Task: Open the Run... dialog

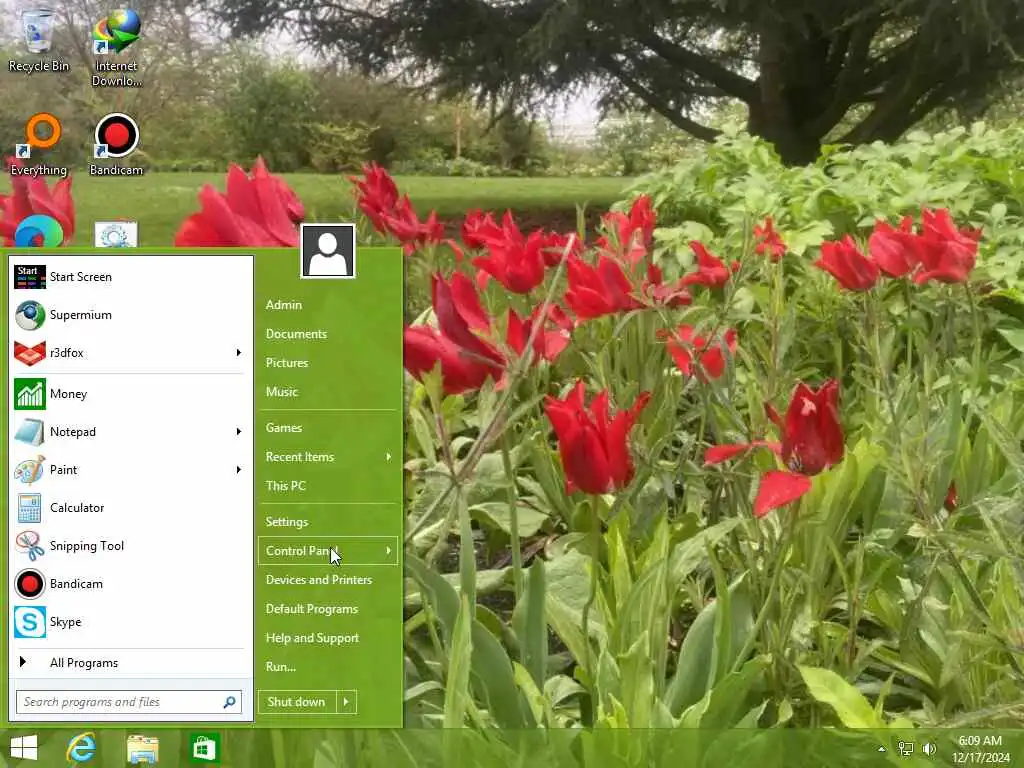Action: [281, 667]
